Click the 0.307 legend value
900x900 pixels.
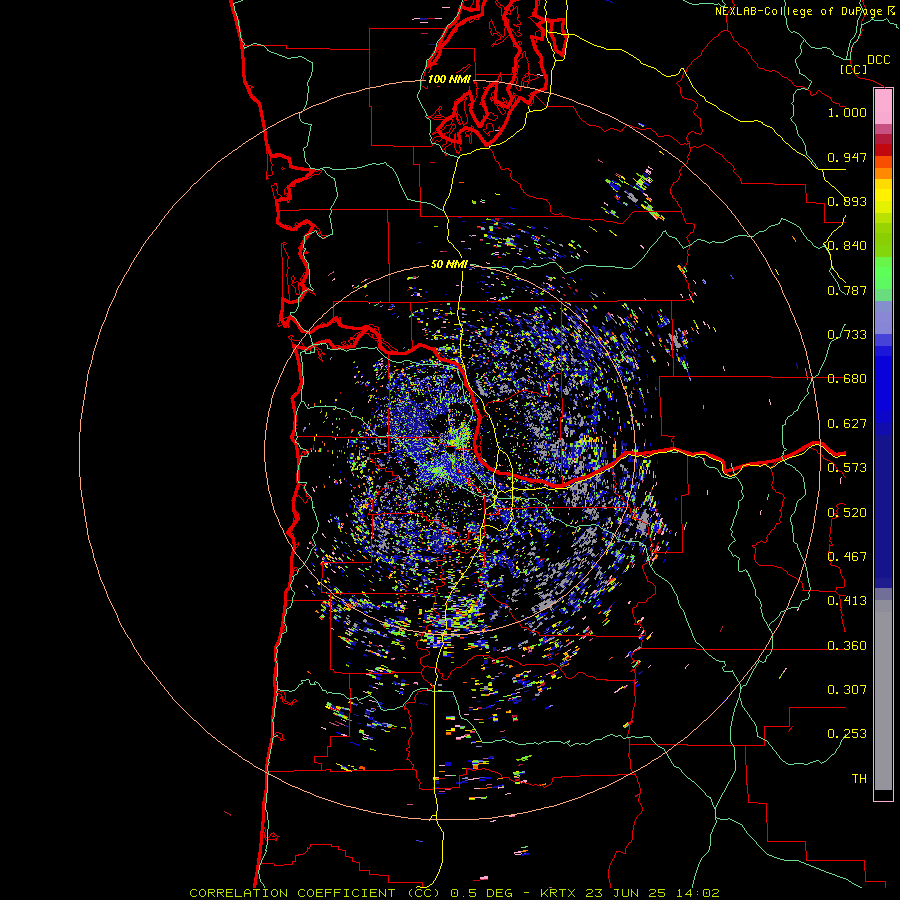[x=847, y=690]
